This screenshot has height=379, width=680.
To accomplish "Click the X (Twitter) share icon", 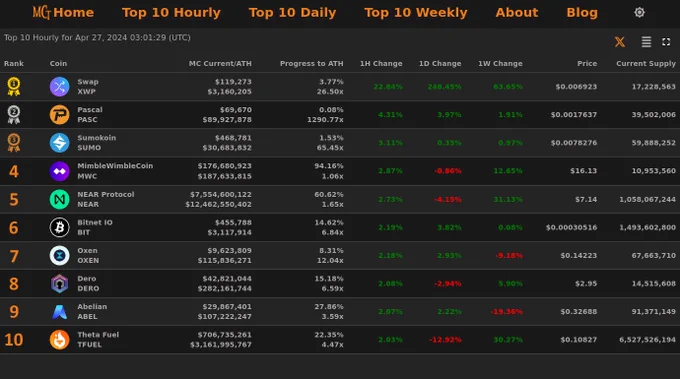I will pyautogui.click(x=620, y=42).
